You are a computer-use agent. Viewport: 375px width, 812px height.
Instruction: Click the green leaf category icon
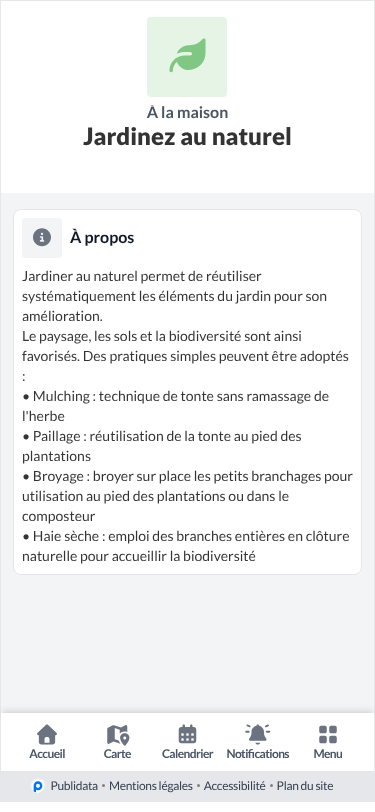click(187, 56)
